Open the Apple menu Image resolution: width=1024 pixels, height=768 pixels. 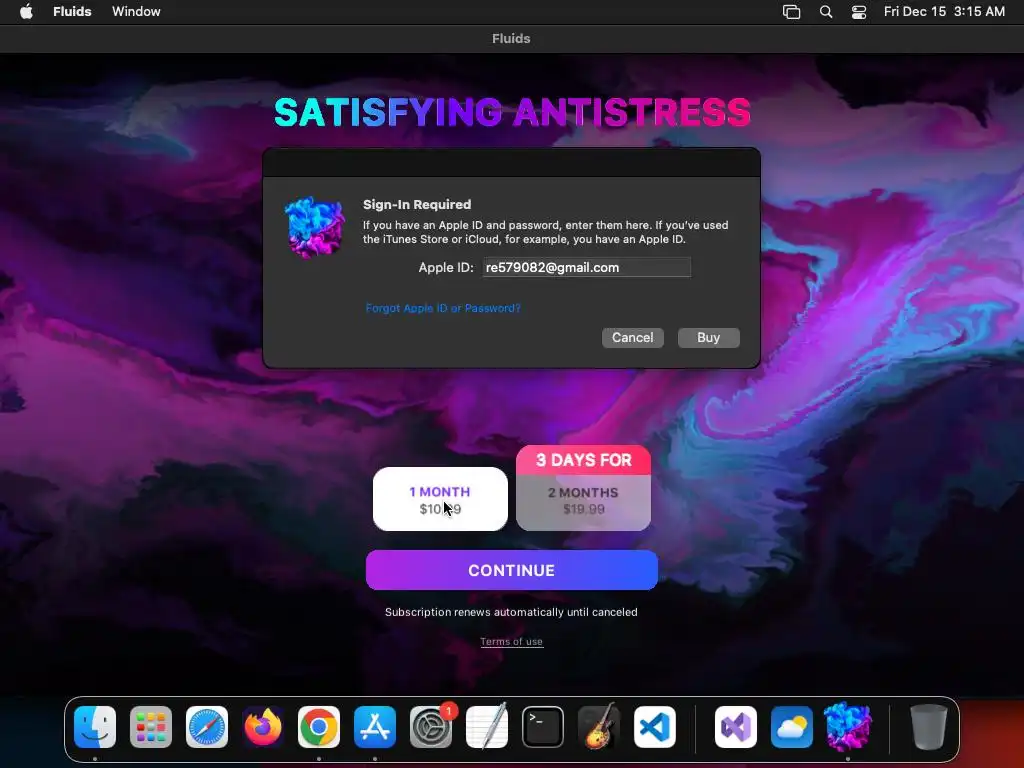tap(26, 12)
